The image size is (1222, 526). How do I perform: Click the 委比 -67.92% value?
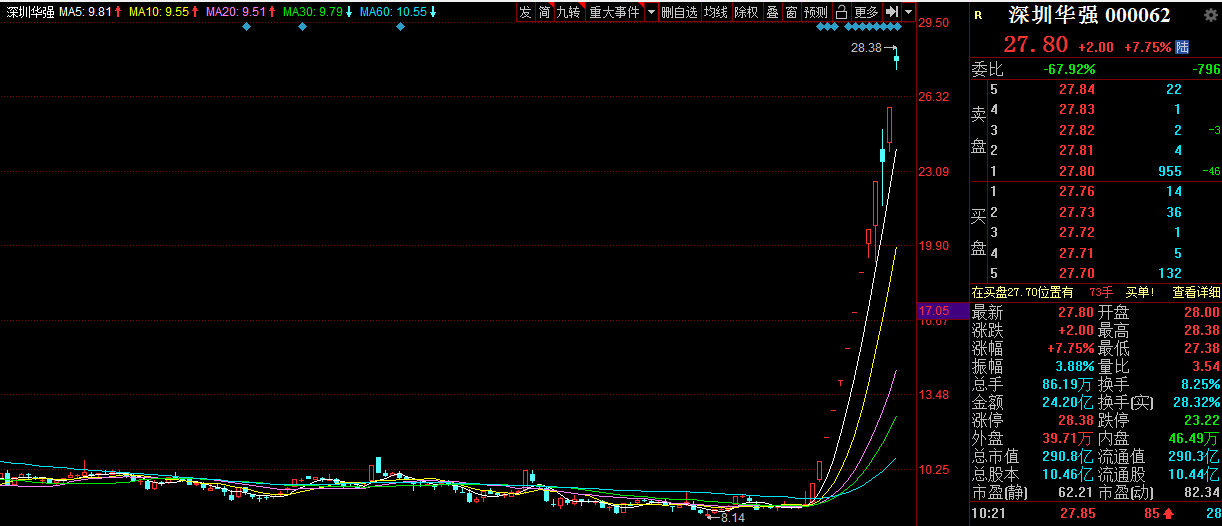coord(1070,69)
